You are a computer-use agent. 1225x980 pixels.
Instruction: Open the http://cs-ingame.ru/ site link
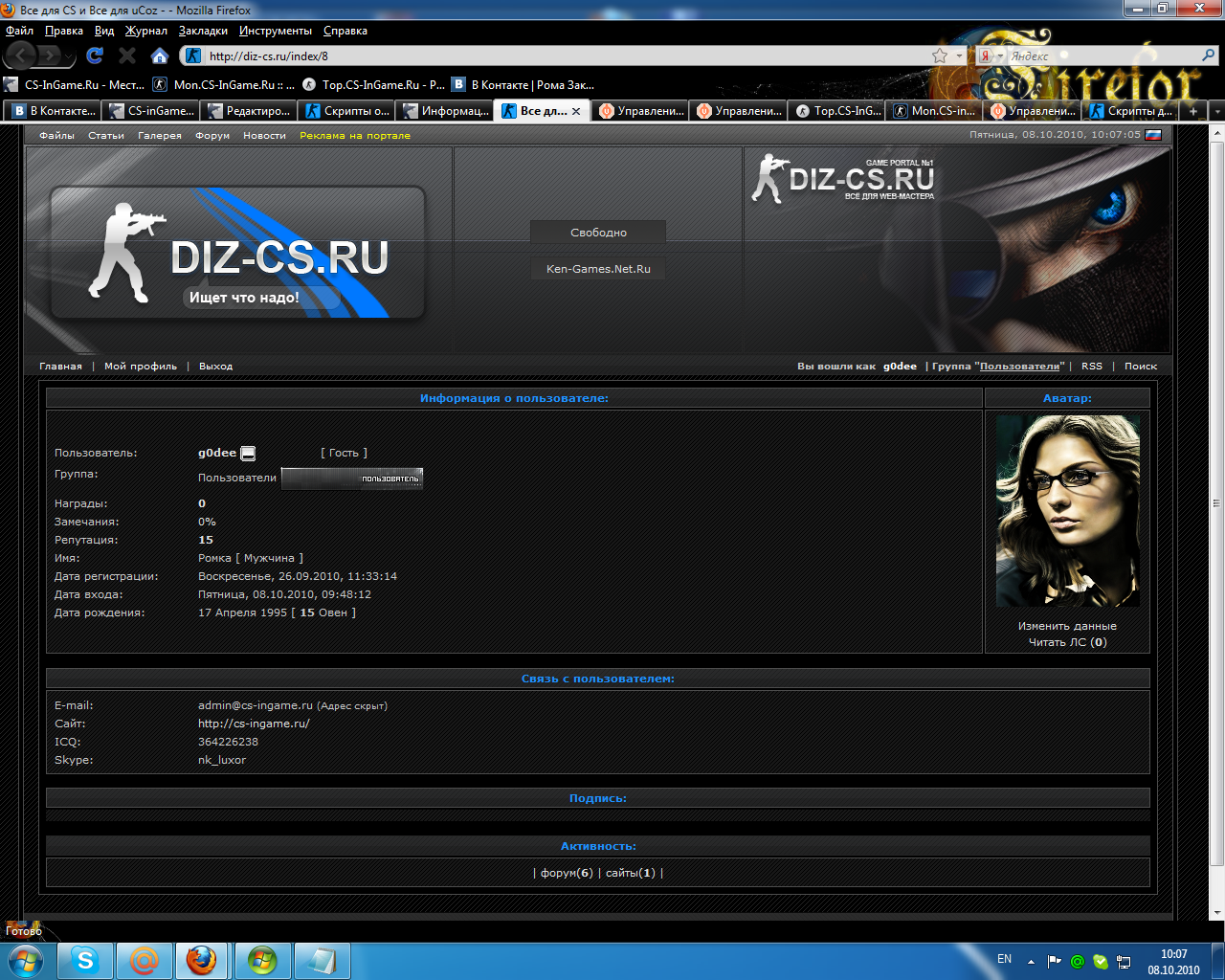[x=254, y=724]
